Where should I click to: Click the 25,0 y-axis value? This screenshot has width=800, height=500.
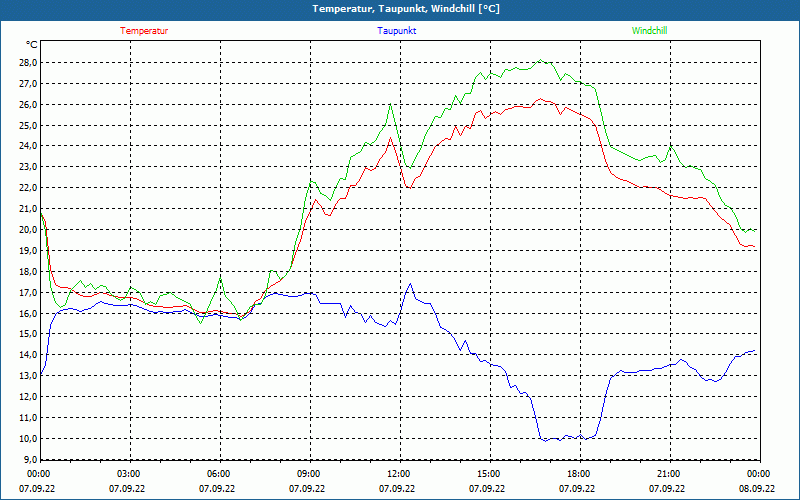[28, 126]
